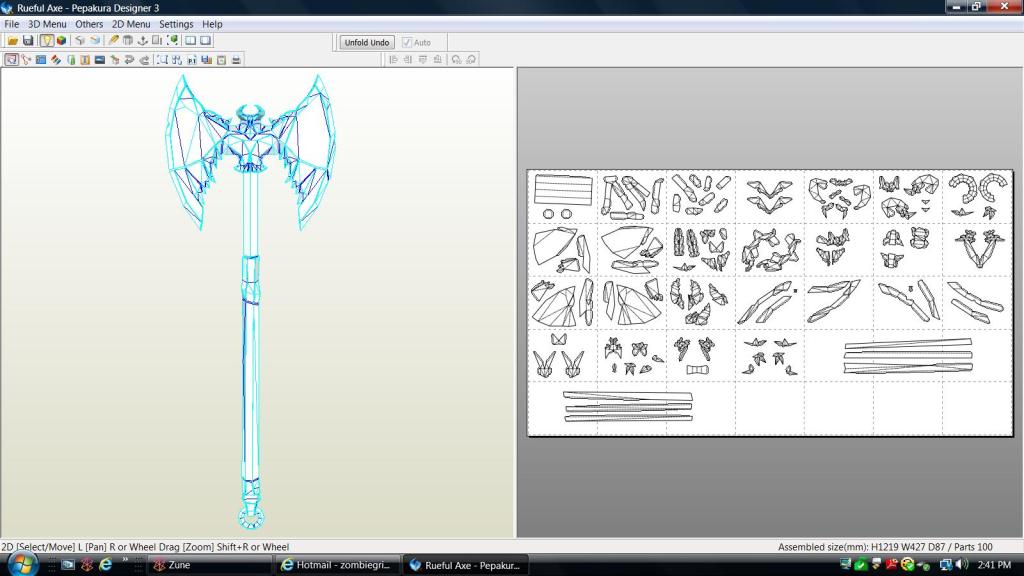This screenshot has width=1024, height=576.
Task: Click the dark blue rectangle icon
Action: pyautogui.click(x=100, y=59)
